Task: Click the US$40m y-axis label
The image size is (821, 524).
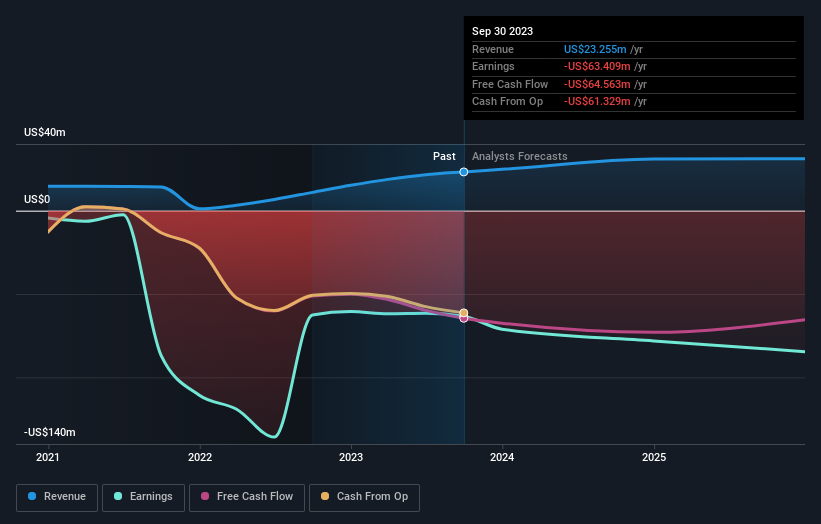Action: pyautogui.click(x=45, y=132)
